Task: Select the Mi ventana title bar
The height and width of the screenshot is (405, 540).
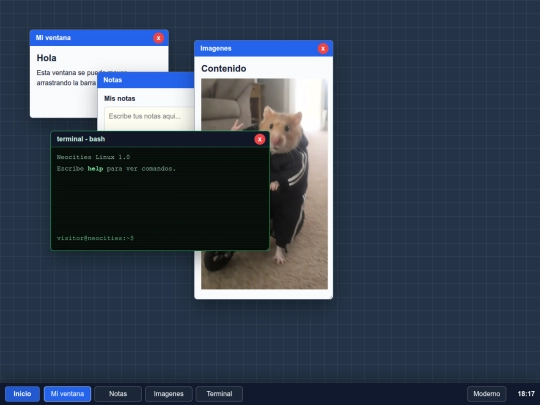Action: tap(99, 38)
